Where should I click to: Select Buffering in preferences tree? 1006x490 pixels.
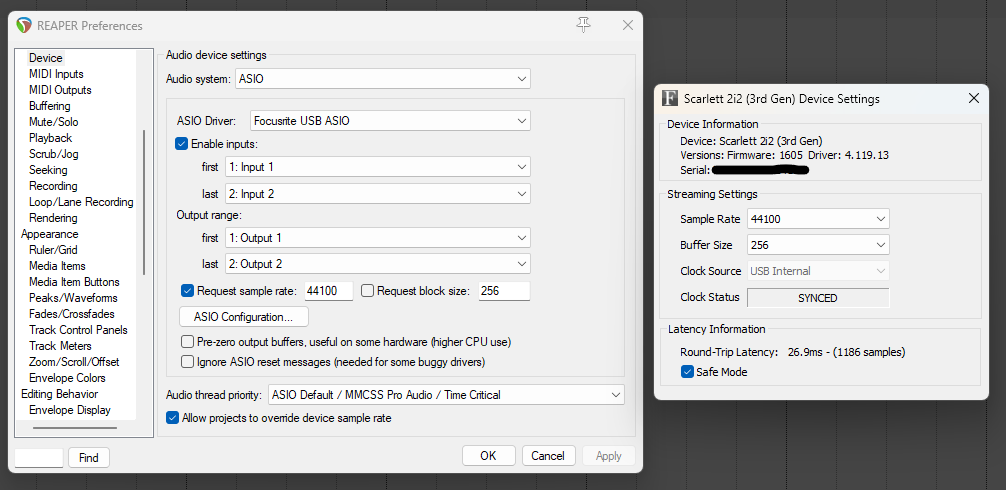(x=49, y=106)
